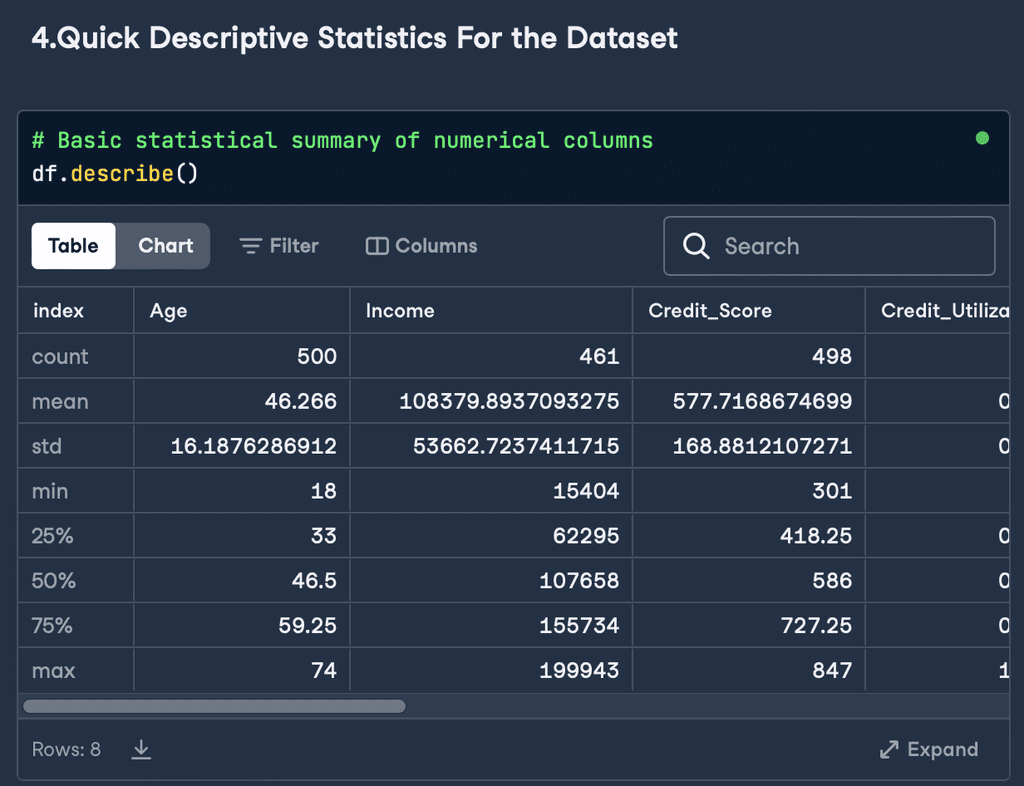
Task: Click the Rows: 8 count label
Action: [x=66, y=749]
